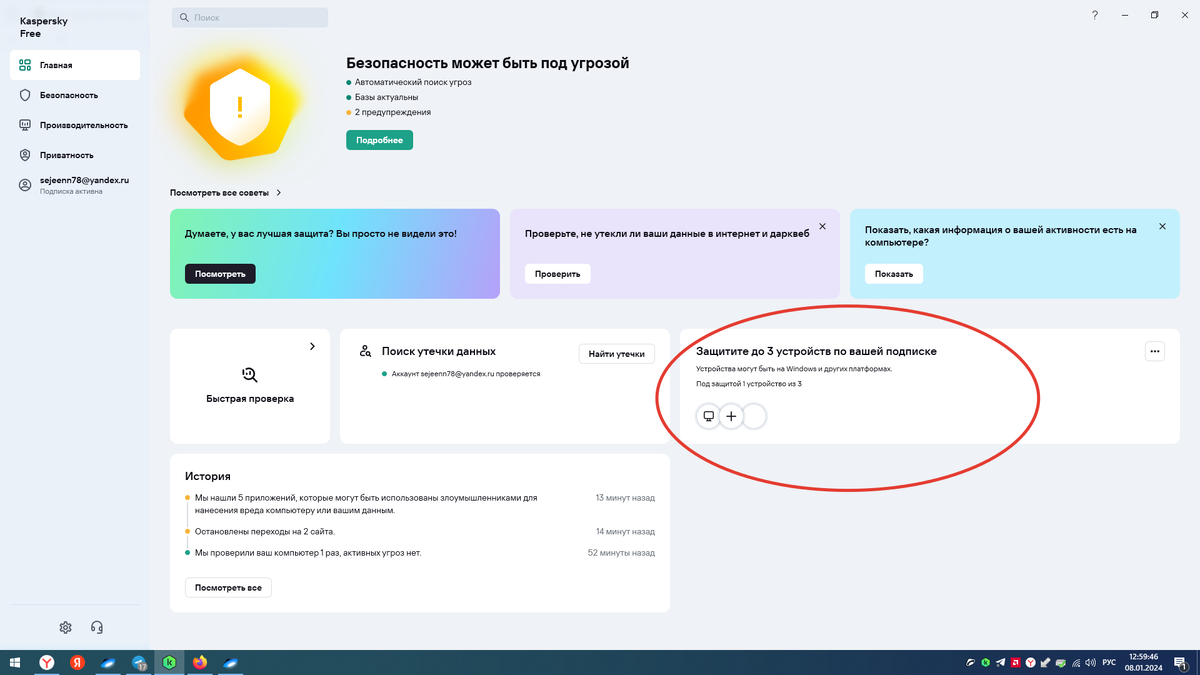This screenshot has height=675, width=1200.
Task: Open Windows Start menu
Action: tap(16, 662)
